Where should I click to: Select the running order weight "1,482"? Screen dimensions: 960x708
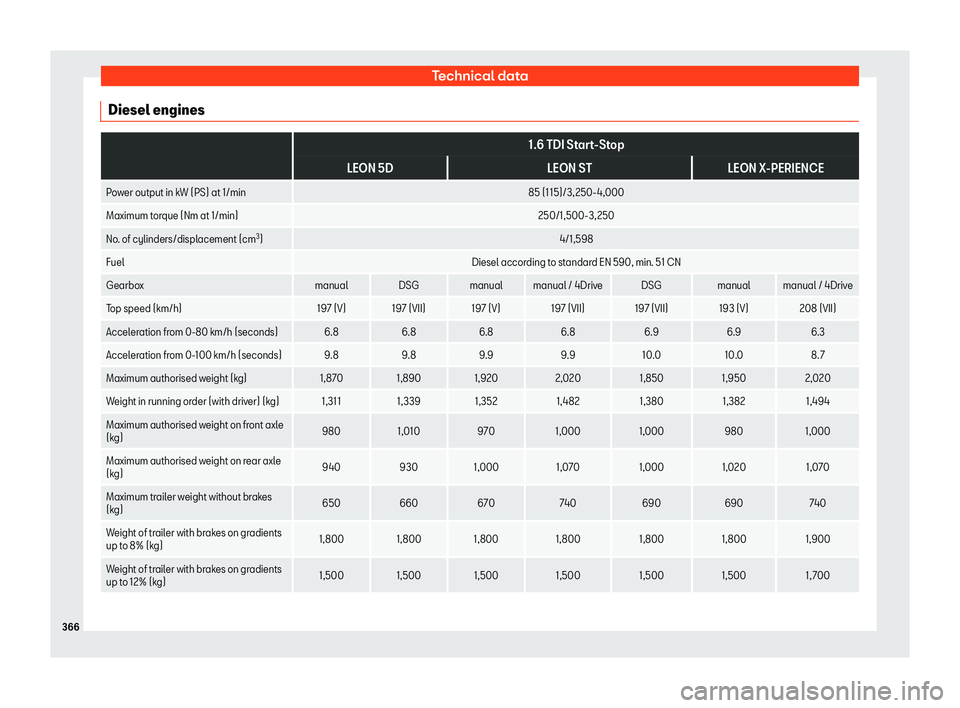pyautogui.click(x=568, y=402)
